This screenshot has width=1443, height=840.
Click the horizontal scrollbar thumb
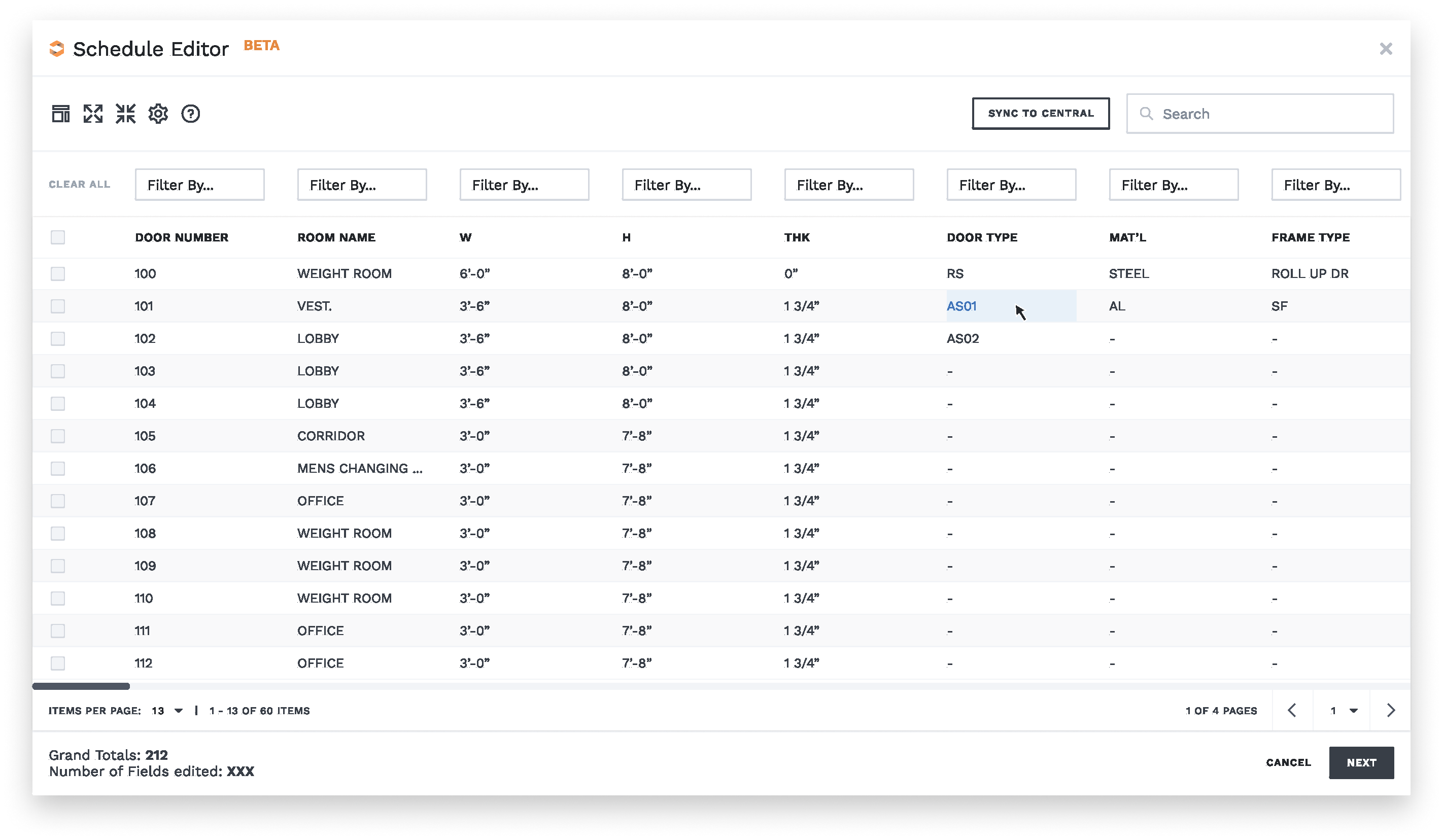tap(81, 686)
